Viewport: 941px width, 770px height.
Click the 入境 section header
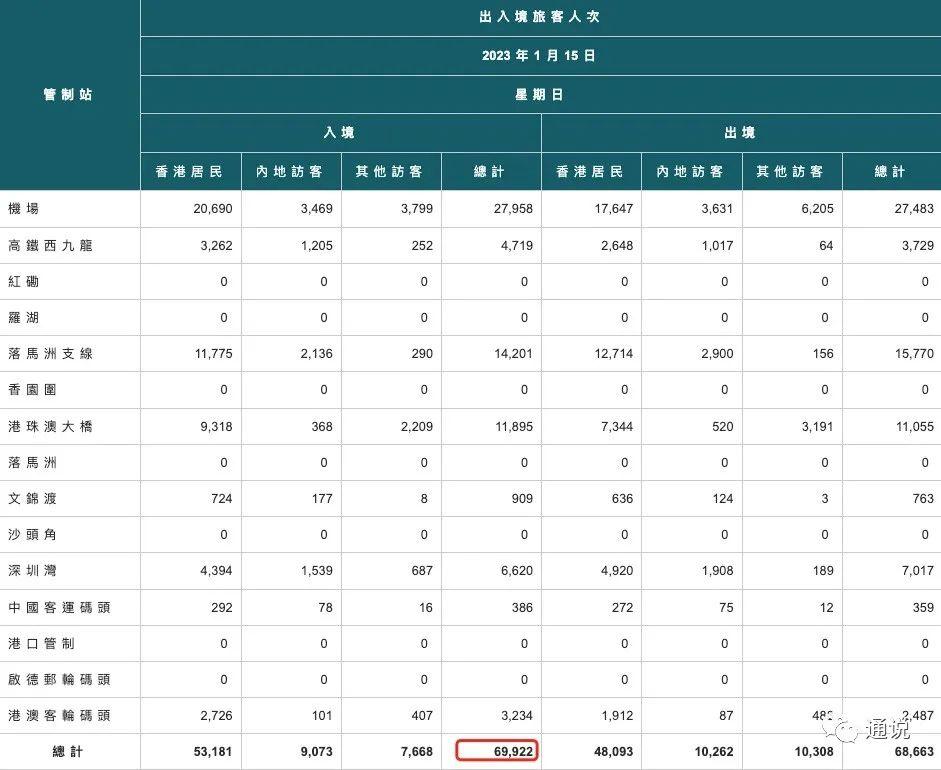coord(340,133)
